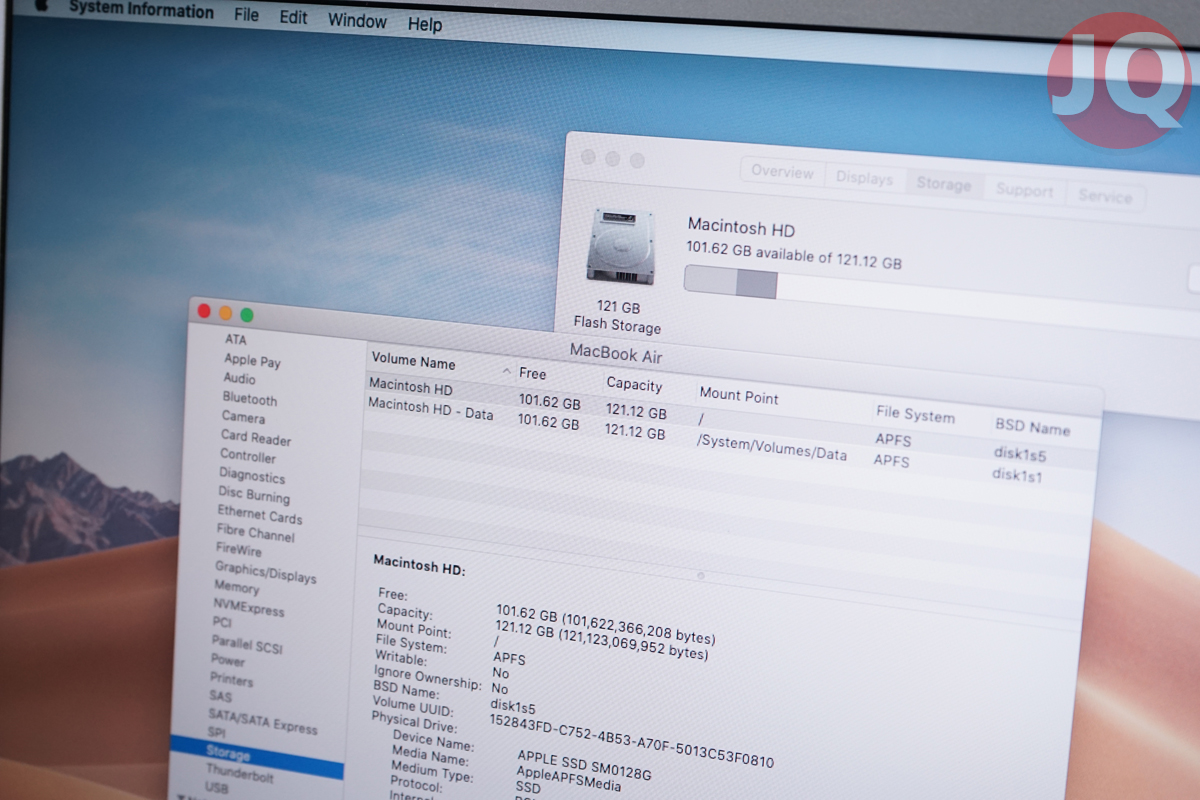Select the Macintosh HD - Data volume row

point(729,440)
